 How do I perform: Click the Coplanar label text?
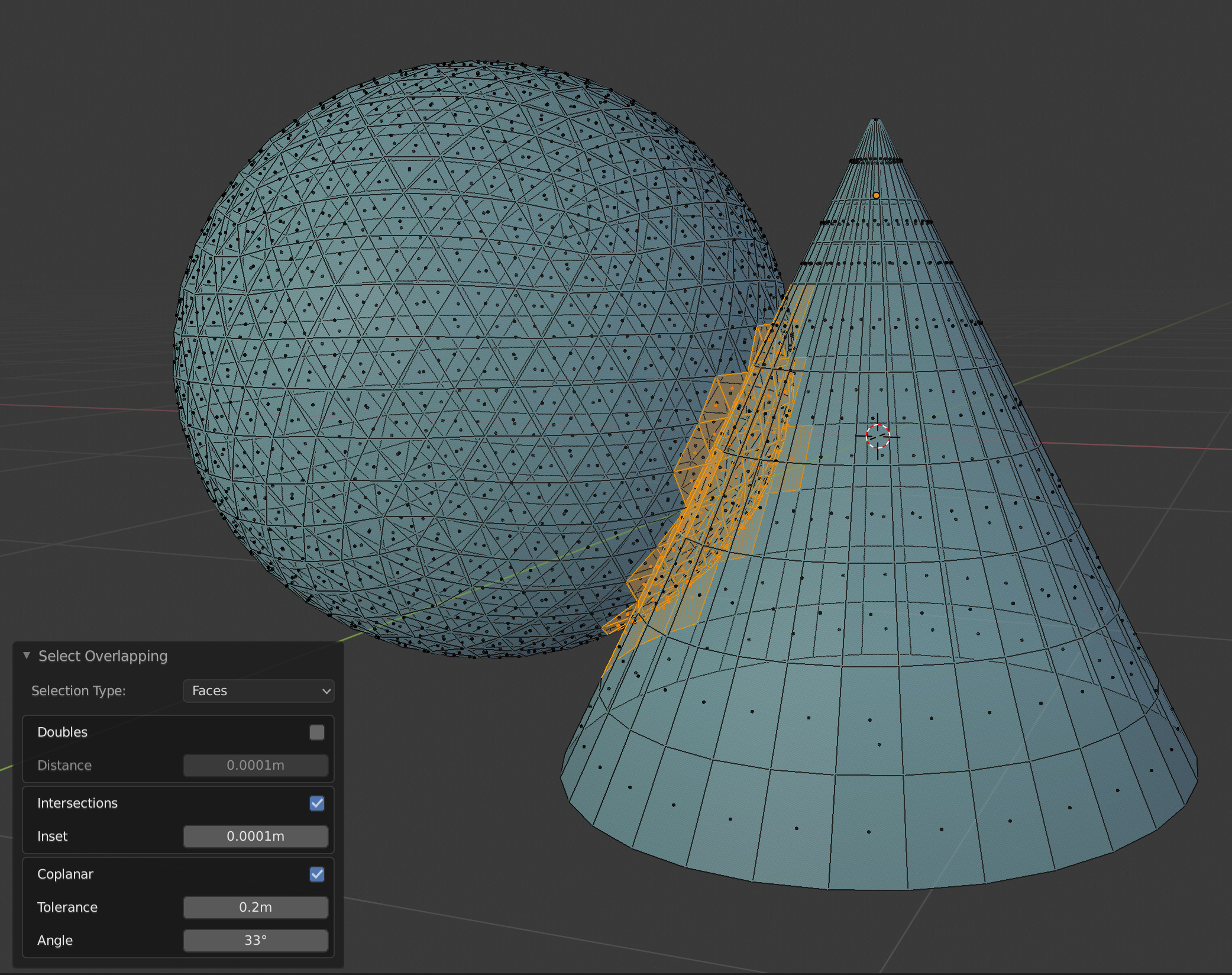pos(65,874)
